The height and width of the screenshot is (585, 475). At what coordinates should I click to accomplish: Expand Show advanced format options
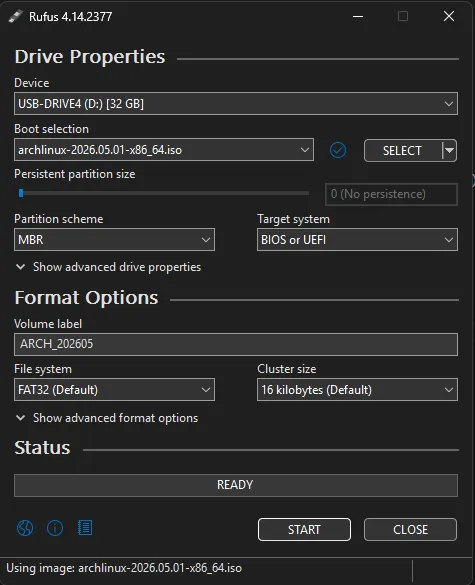point(107,418)
